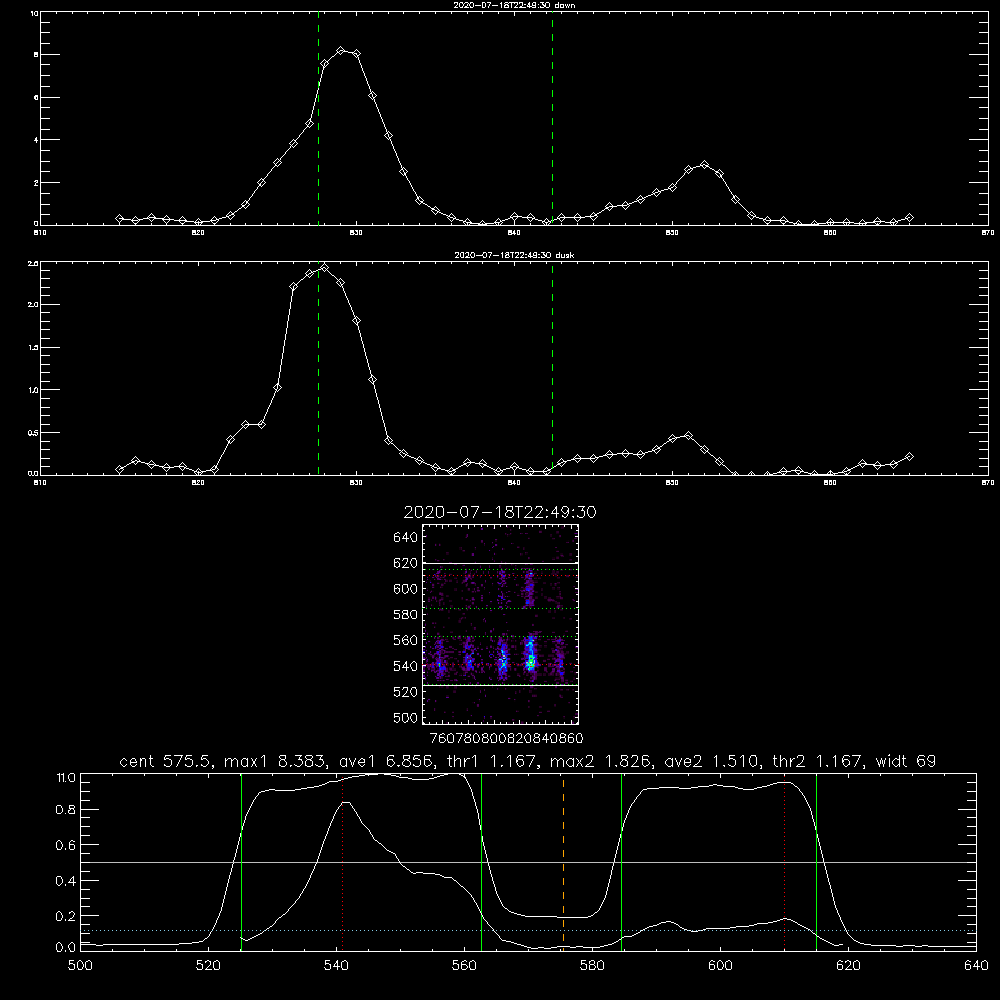Click the 'ave2 1.510' value
The width and height of the screenshot is (1000, 1000).
tap(711, 761)
